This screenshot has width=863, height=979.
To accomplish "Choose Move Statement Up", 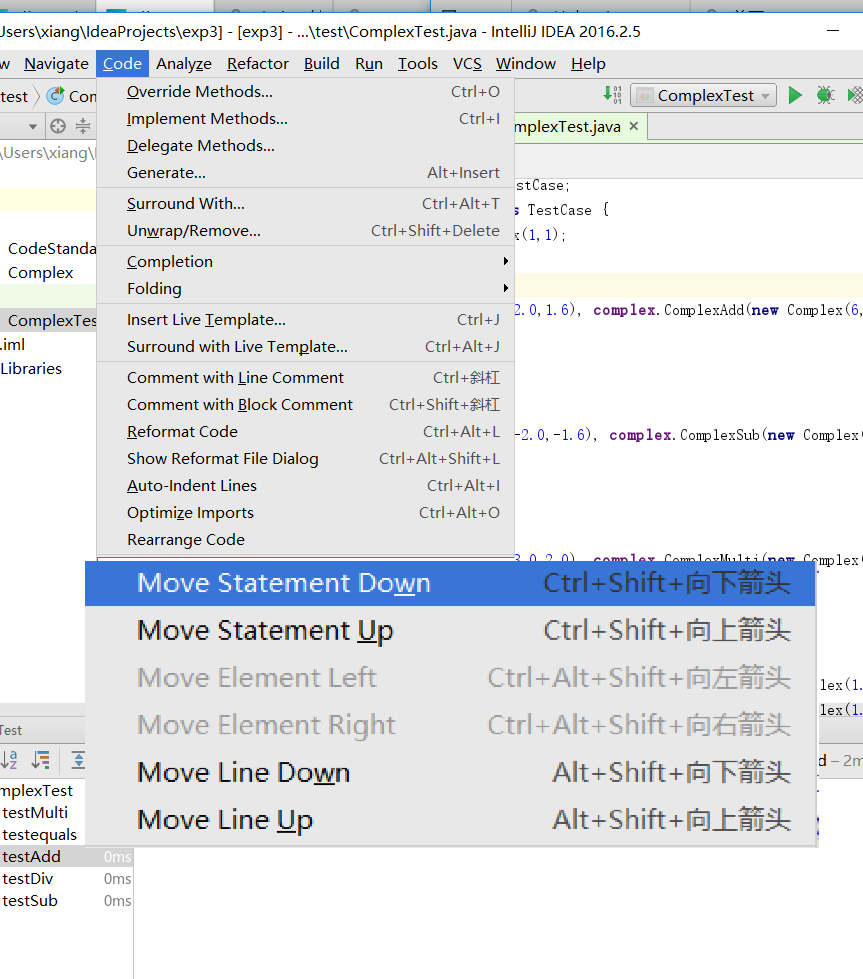I will (450, 631).
